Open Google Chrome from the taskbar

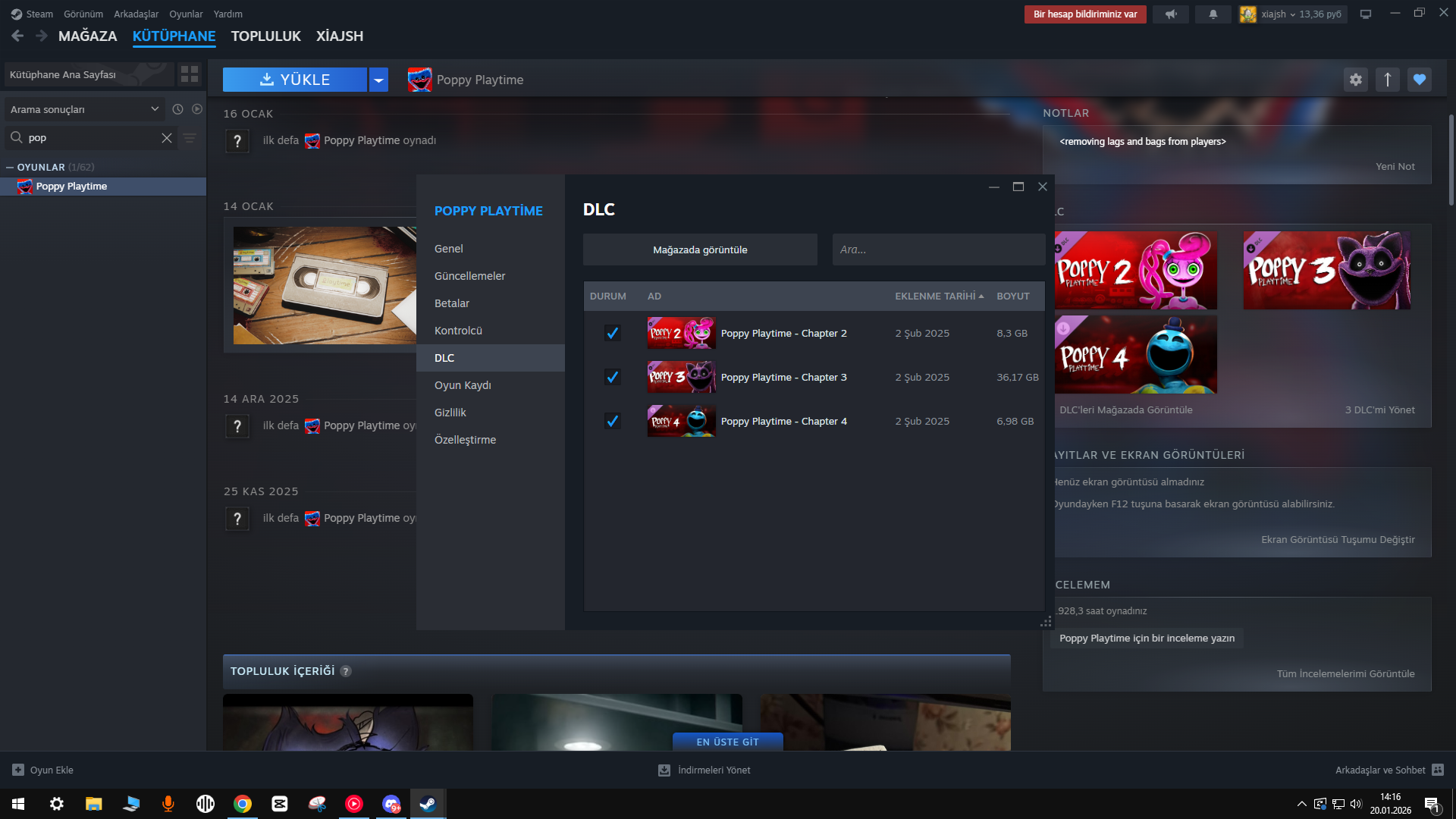[x=243, y=804]
